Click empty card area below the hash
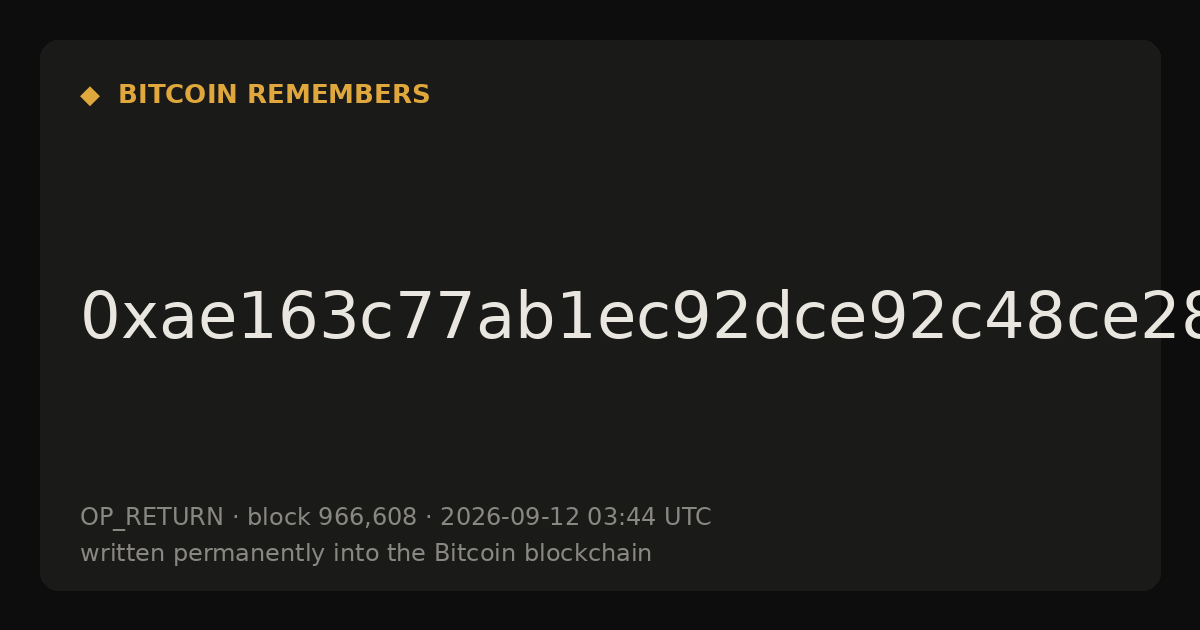The height and width of the screenshot is (630, 1200). pyautogui.click(x=600, y=425)
